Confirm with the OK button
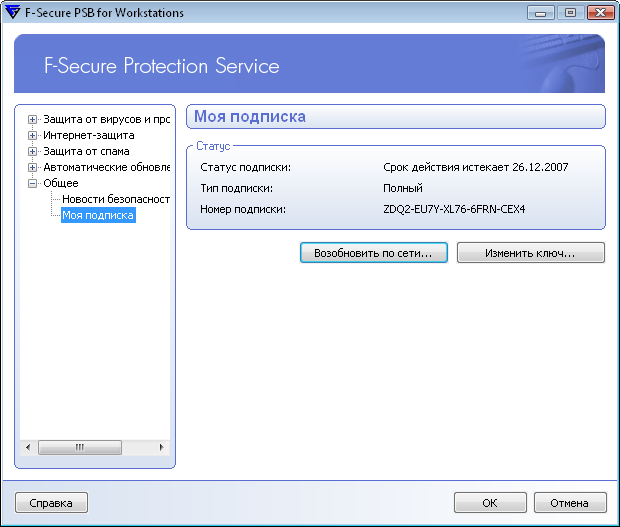Screen dimensions: 620x527 490,503
